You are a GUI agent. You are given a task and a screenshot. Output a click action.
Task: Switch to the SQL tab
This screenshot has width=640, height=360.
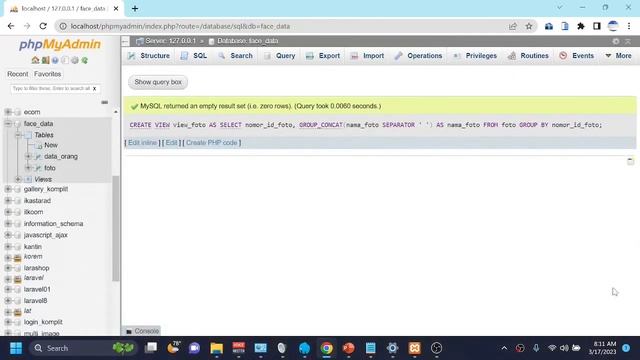[x=194, y=56]
